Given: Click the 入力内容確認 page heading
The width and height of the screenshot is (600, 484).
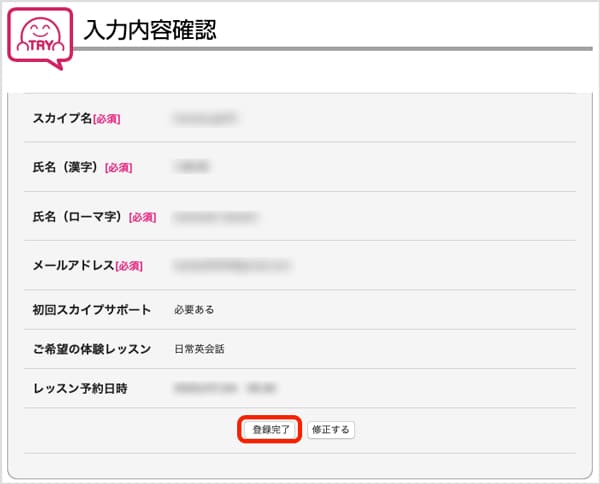Looking at the screenshot, I should [151, 30].
